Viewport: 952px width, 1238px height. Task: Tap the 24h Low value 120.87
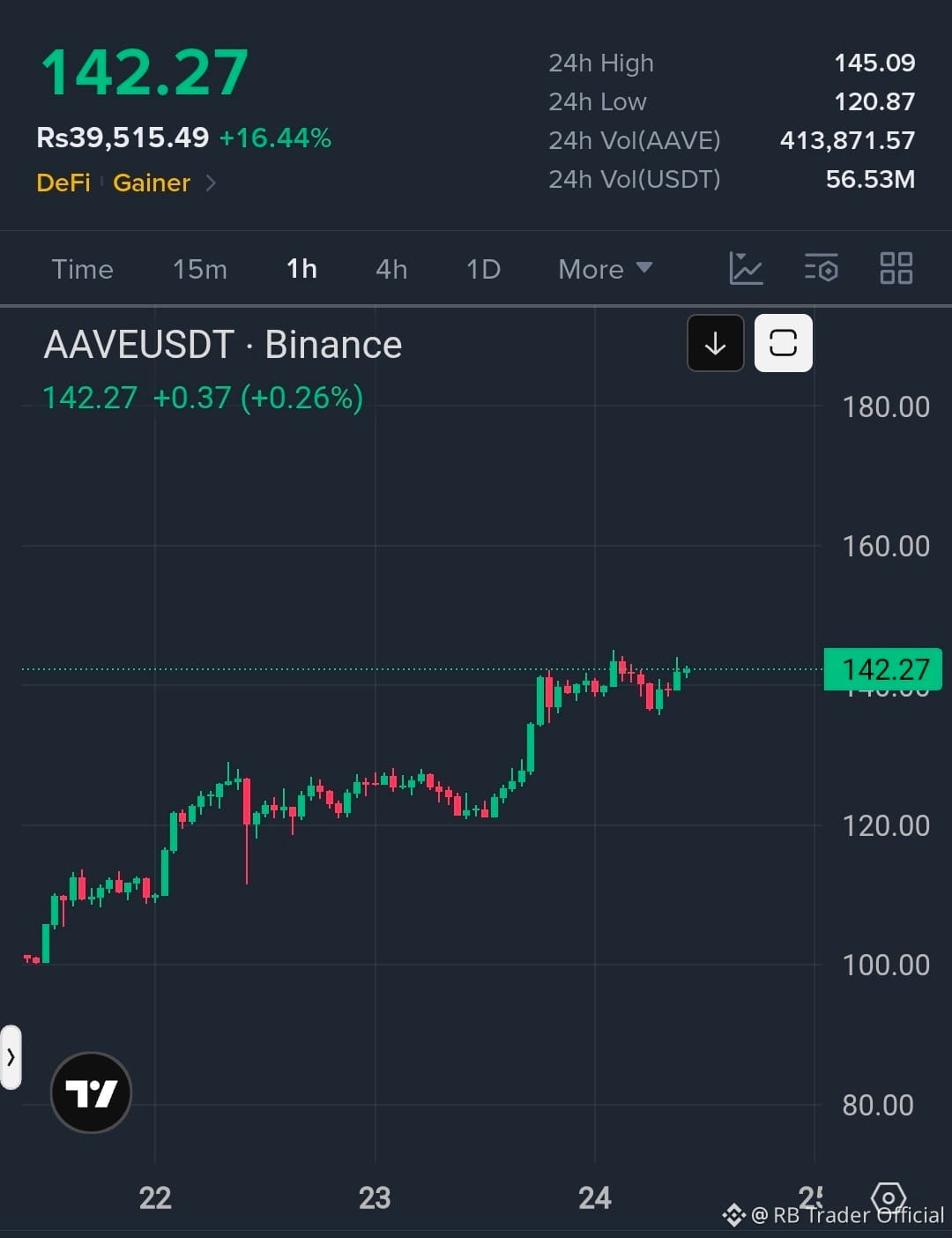pyautogui.click(x=874, y=101)
